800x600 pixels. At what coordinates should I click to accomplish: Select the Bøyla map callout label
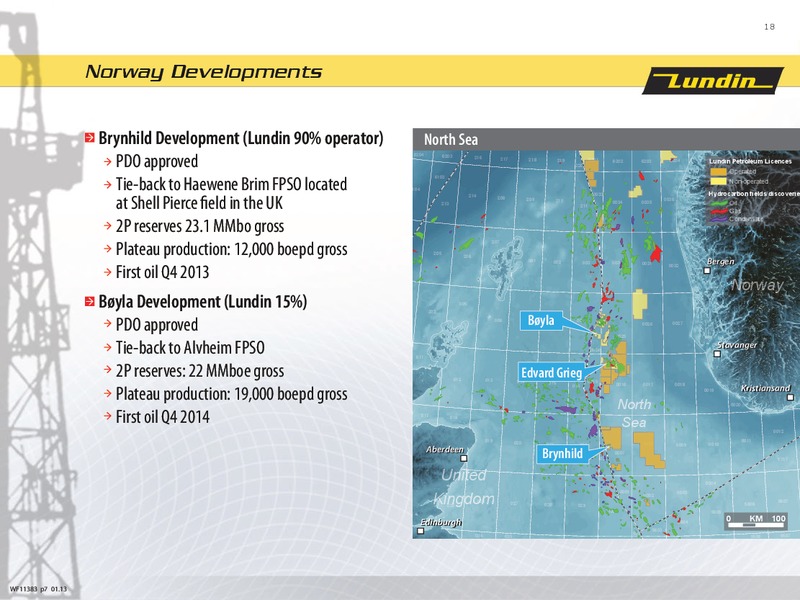[x=541, y=320]
